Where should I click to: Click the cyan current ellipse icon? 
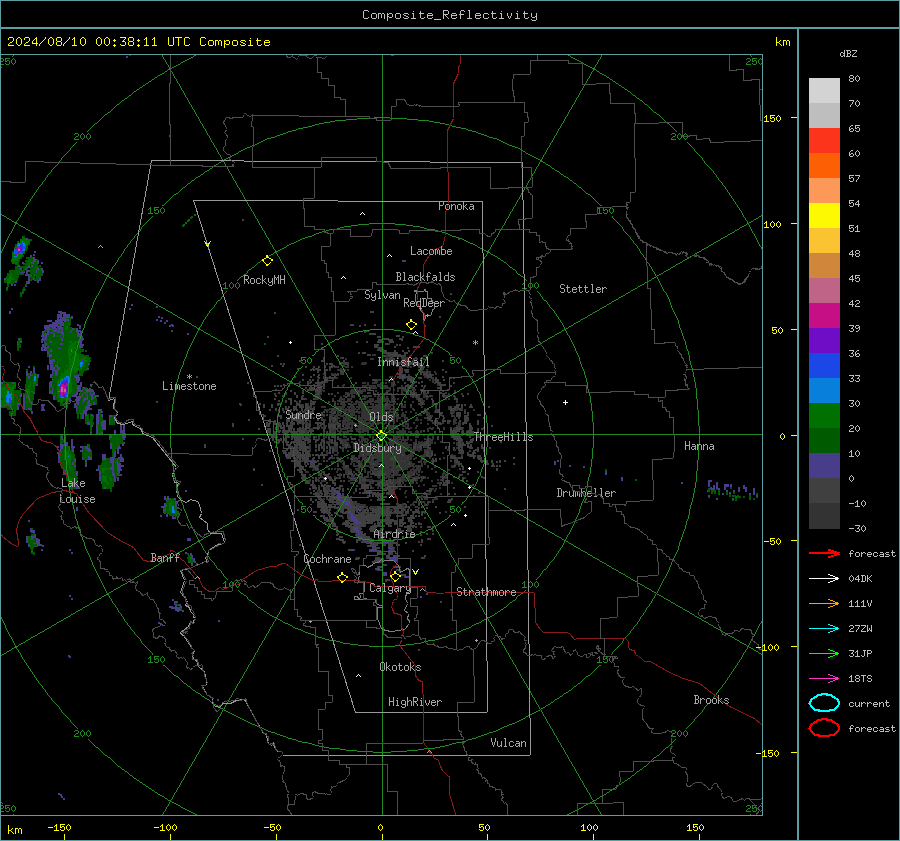click(824, 703)
